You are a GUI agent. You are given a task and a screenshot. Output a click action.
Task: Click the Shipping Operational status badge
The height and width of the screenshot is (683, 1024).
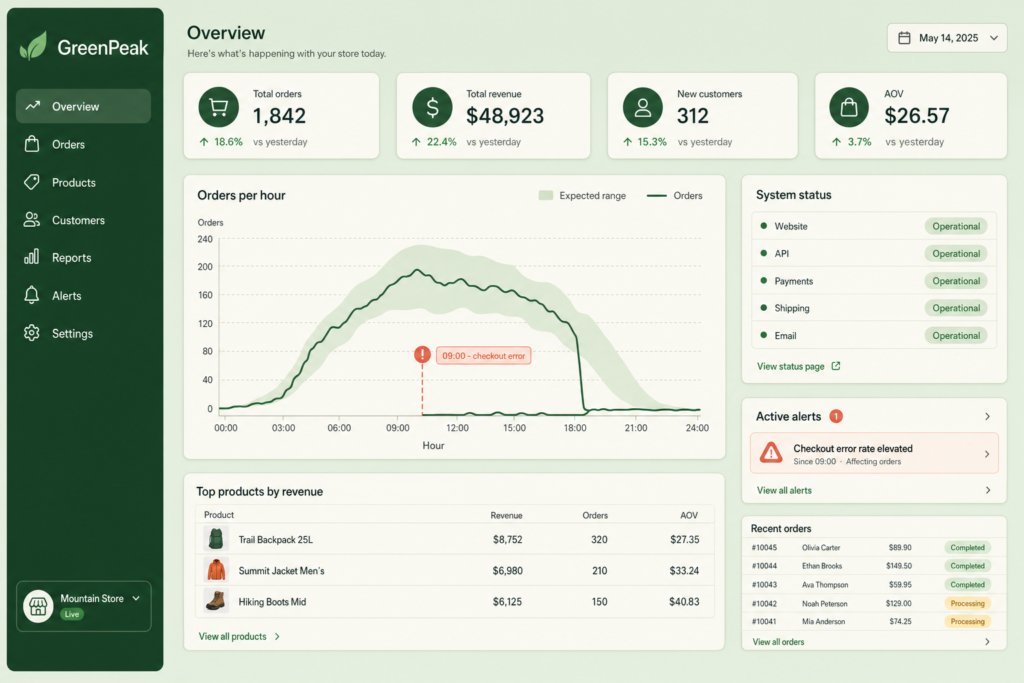tap(956, 308)
